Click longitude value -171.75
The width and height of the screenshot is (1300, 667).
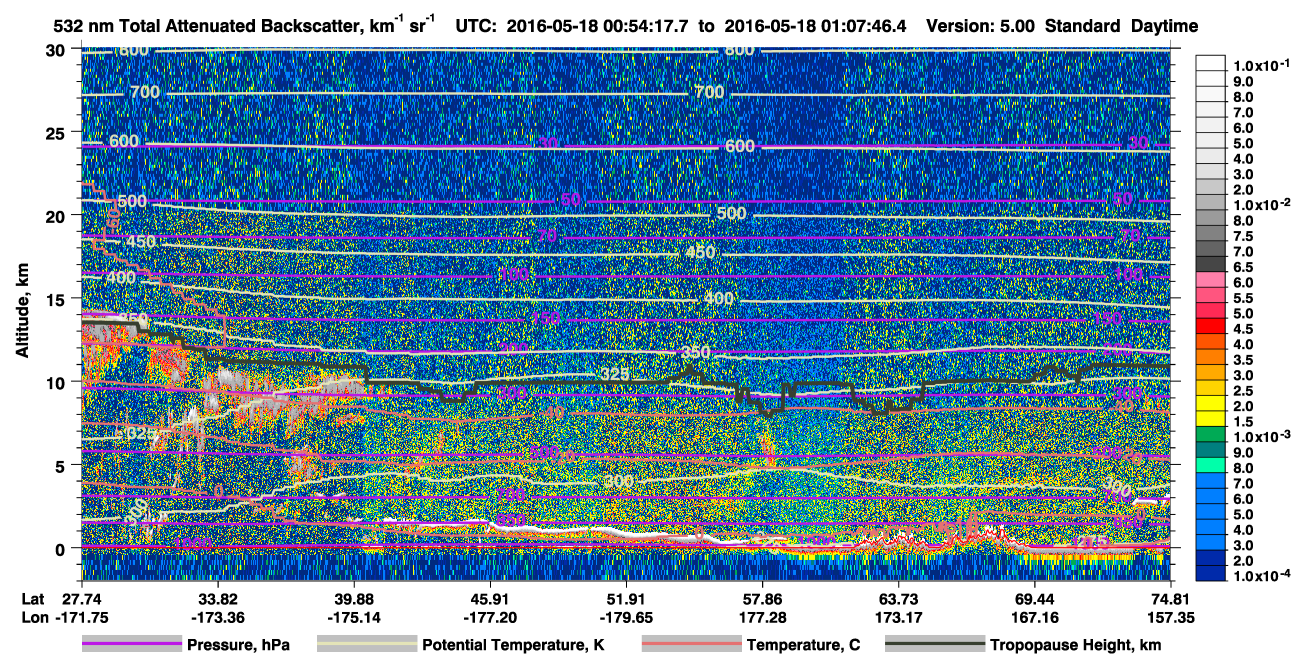[80, 618]
